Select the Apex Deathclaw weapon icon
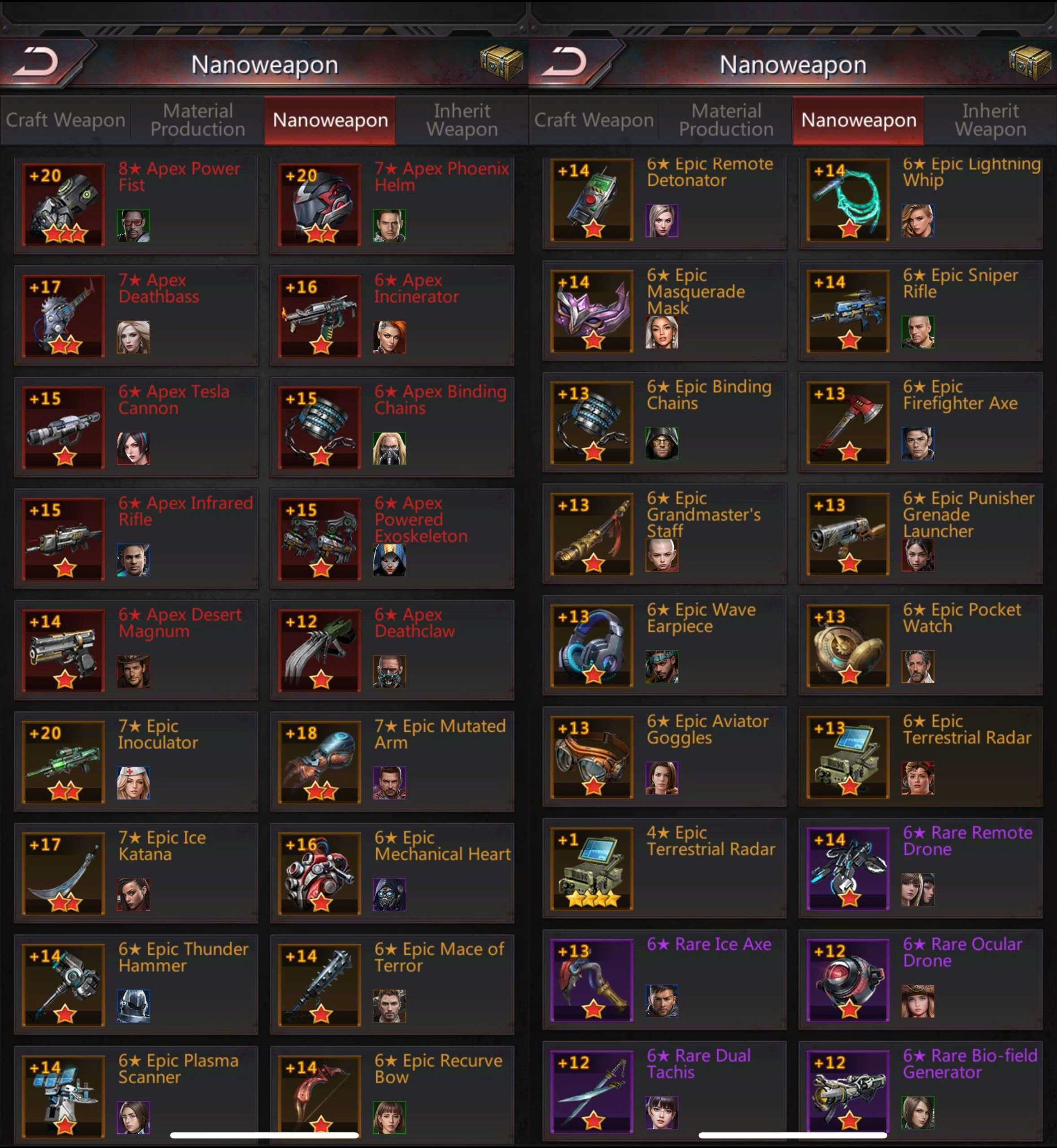 click(x=320, y=651)
